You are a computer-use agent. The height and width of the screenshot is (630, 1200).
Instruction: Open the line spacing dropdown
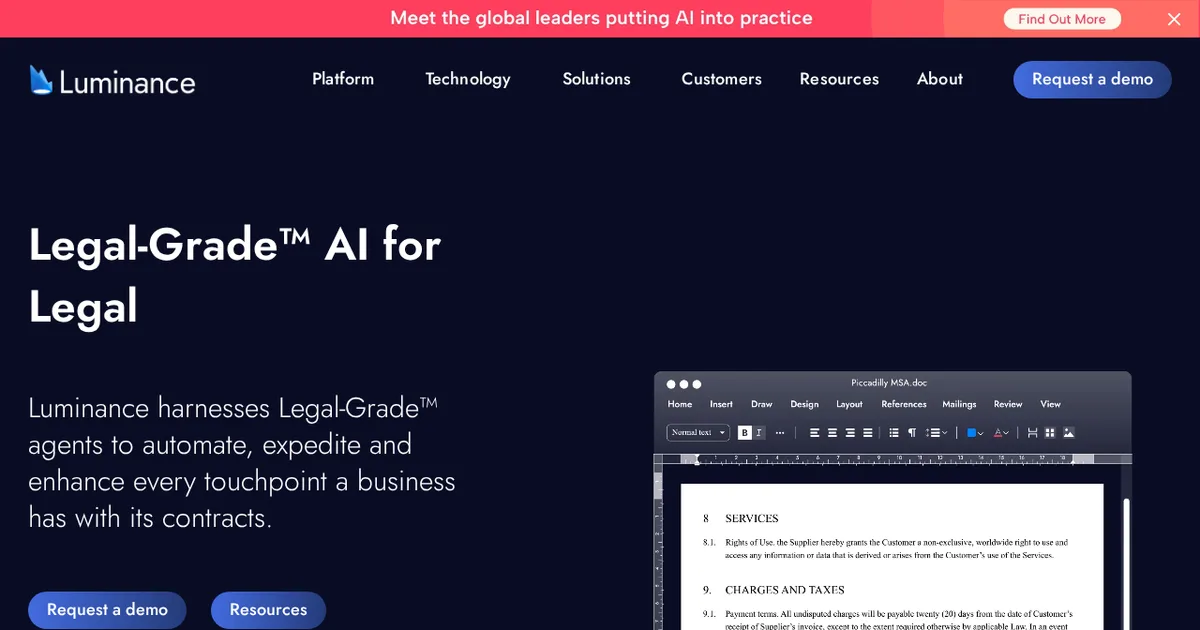[x=936, y=433]
